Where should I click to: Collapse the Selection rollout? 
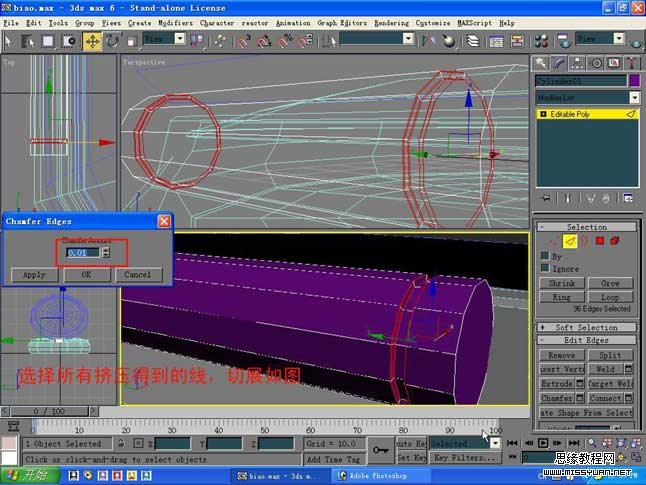[587, 227]
